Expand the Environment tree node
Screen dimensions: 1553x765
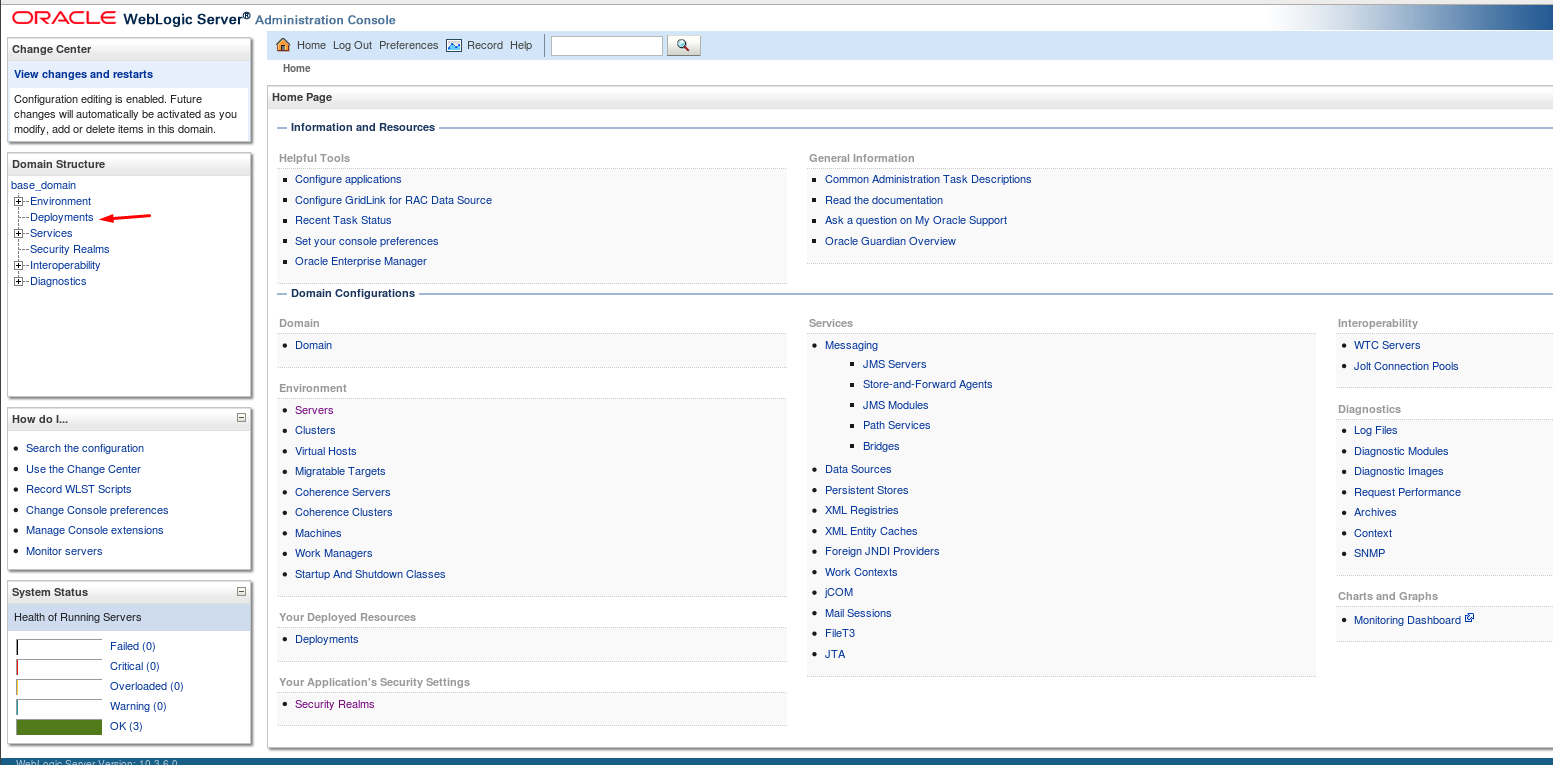(19, 201)
